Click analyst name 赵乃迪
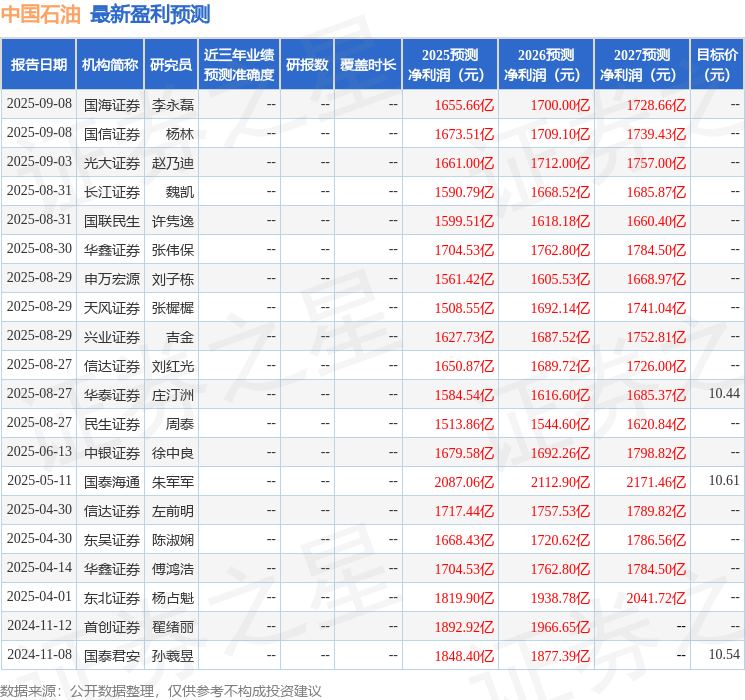The width and height of the screenshot is (745, 700). [x=172, y=162]
